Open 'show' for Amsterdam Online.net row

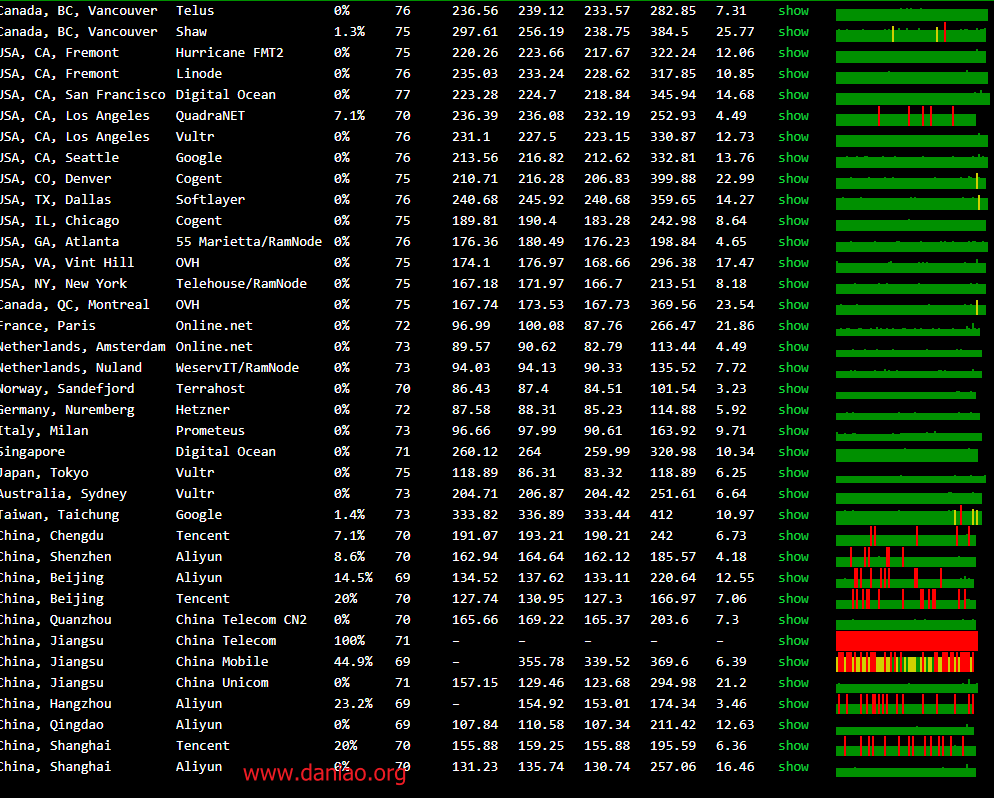pos(793,346)
